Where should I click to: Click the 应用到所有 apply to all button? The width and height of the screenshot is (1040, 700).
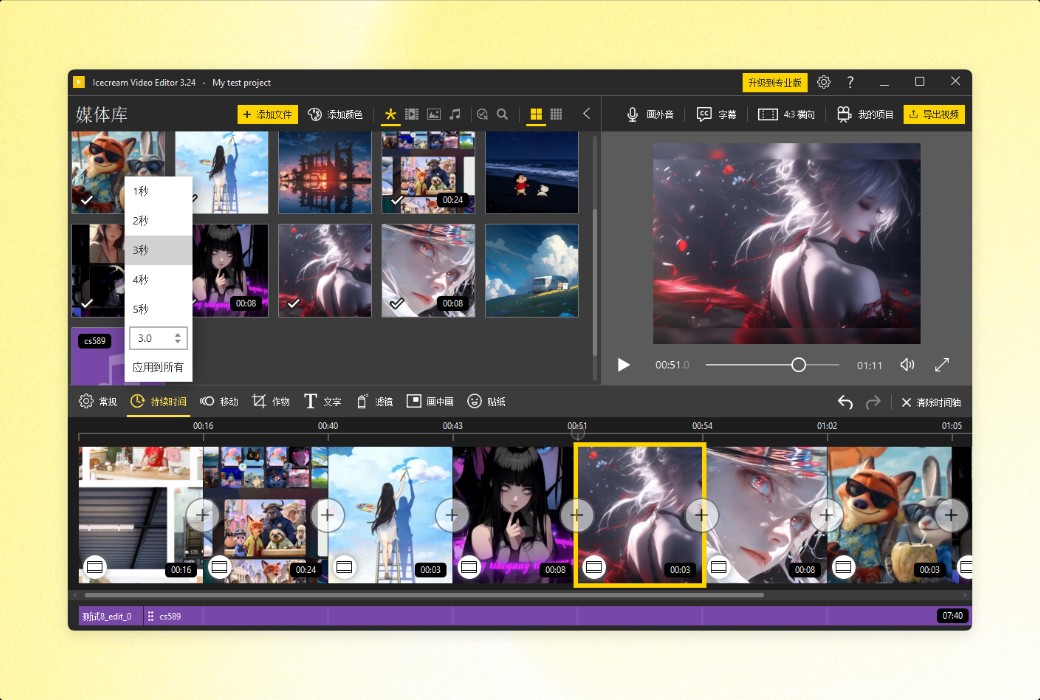156,367
